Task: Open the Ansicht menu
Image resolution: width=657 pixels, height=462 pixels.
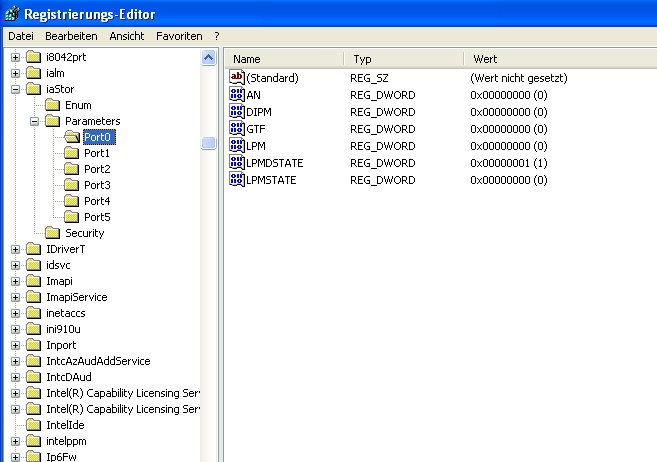Action: coord(127,36)
